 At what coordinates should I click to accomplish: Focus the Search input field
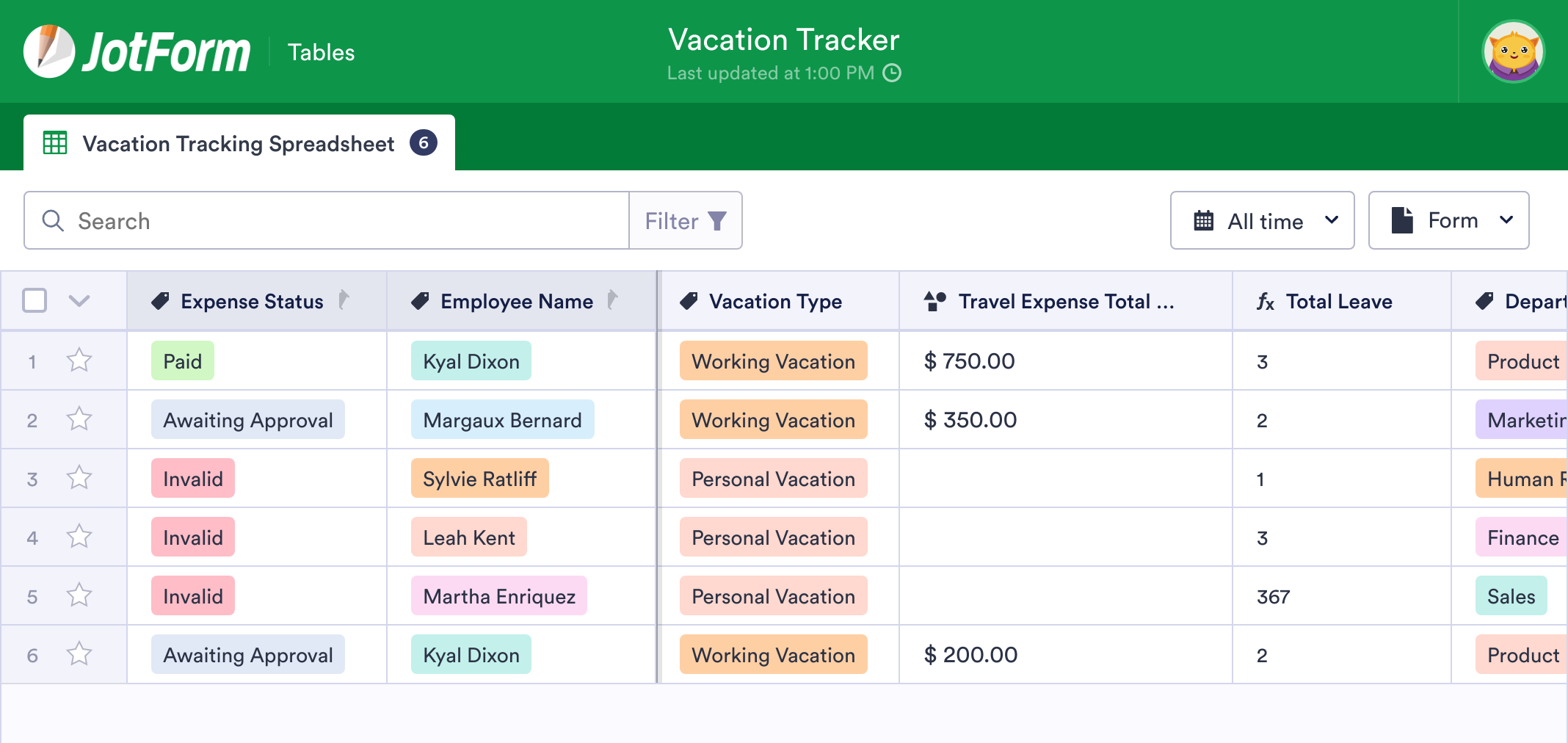pos(327,220)
